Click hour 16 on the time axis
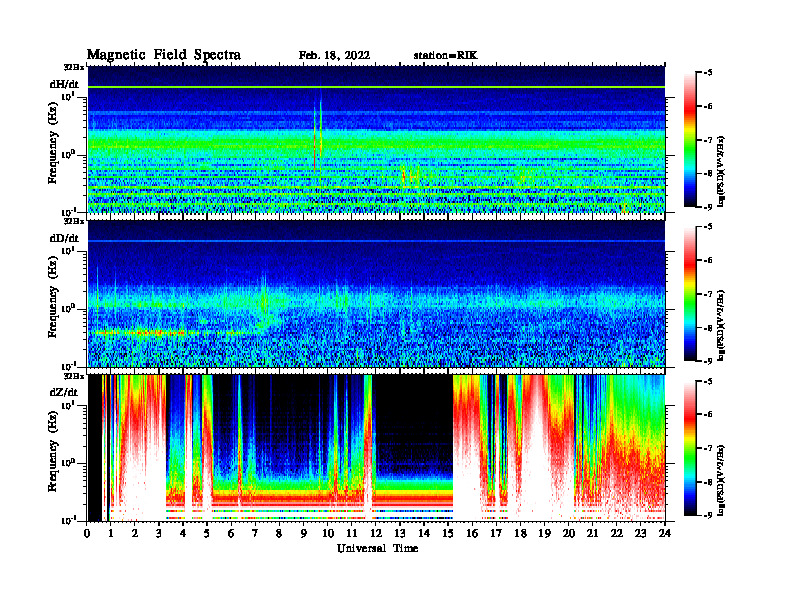The height and width of the screenshot is (612, 792). click(x=472, y=533)
